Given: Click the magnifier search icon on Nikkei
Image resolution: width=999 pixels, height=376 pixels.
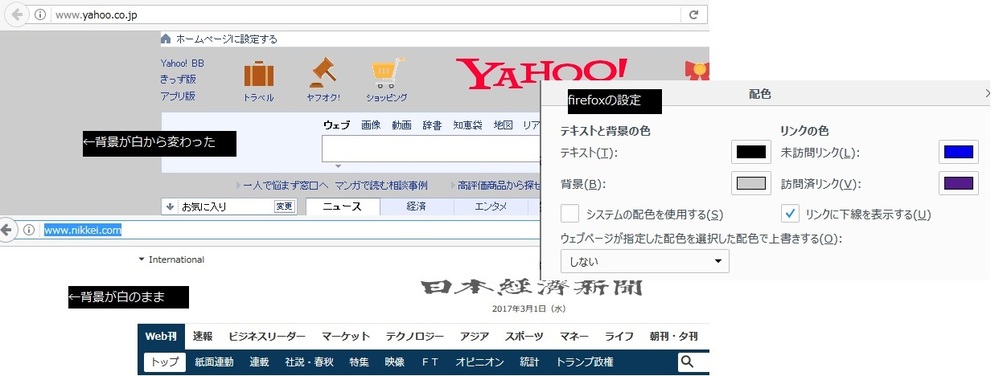Looking at the screenshot, I should pos(686,362).
